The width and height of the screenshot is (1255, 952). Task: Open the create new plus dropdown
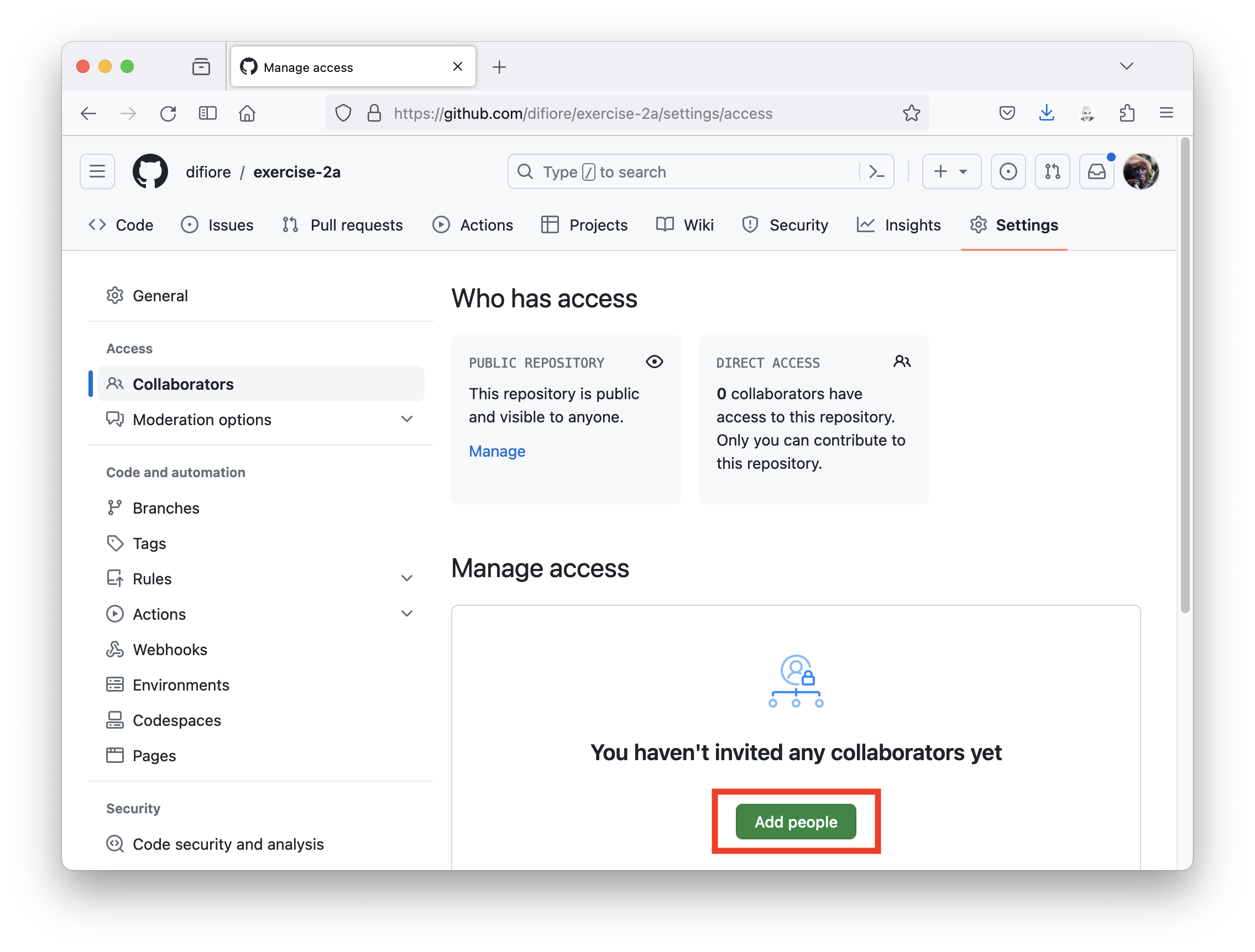(951, 171)
